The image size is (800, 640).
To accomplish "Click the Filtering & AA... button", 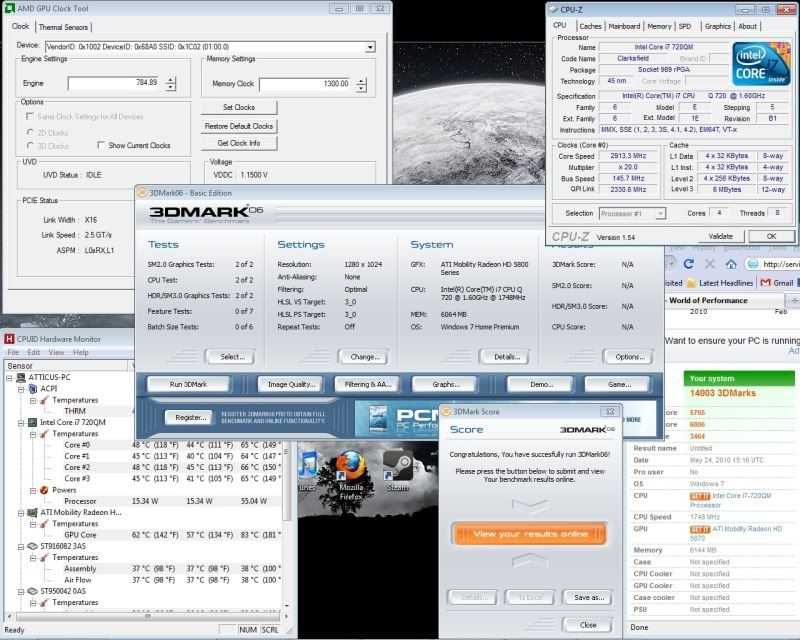I will [368, 384].
